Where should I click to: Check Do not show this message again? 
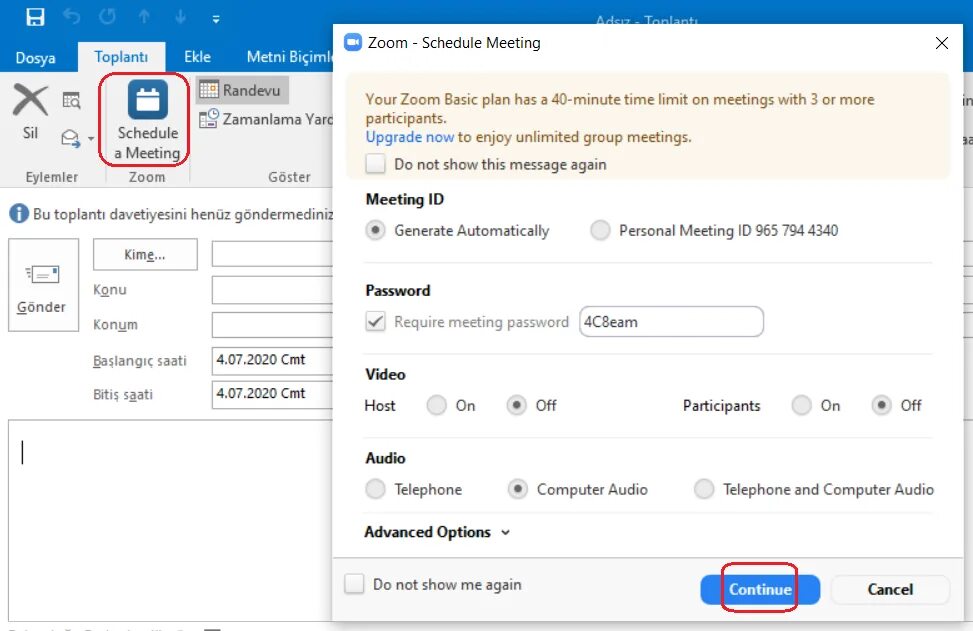point(375,164)
